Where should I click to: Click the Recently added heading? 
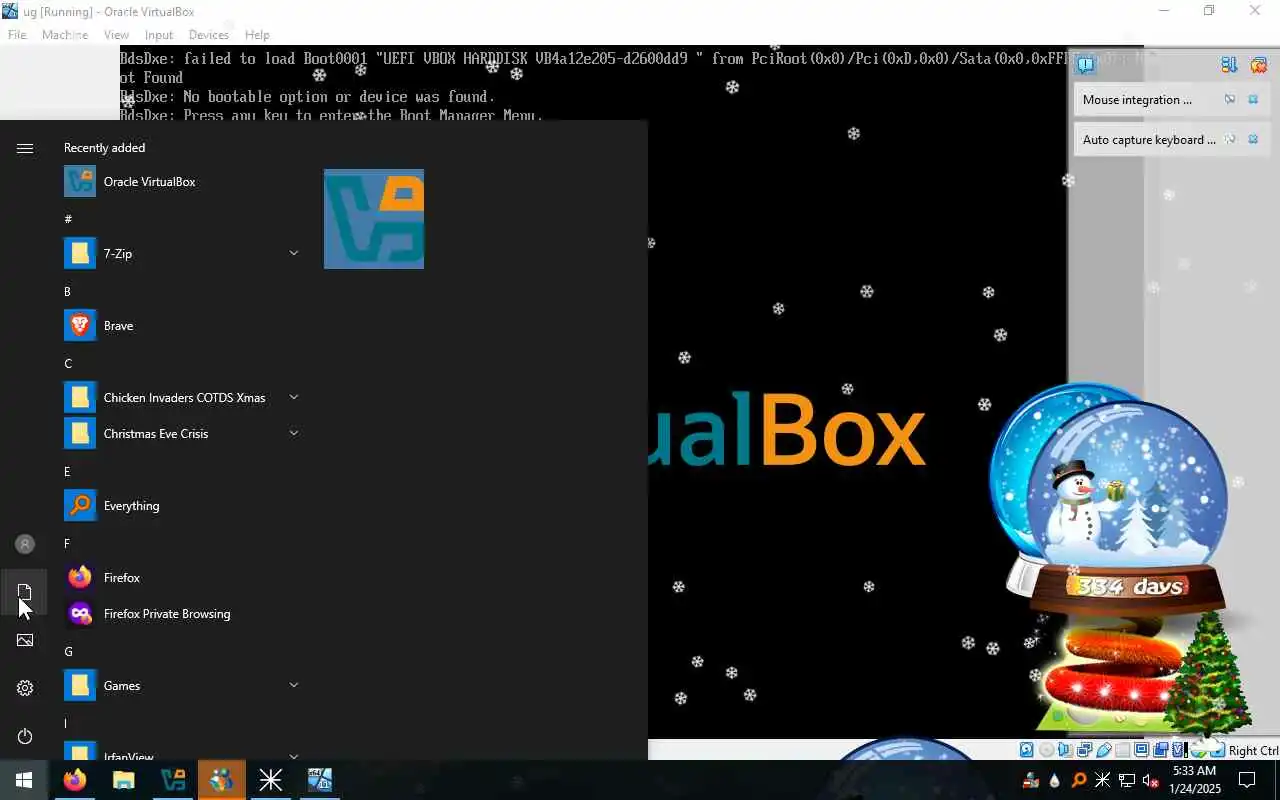104,148
